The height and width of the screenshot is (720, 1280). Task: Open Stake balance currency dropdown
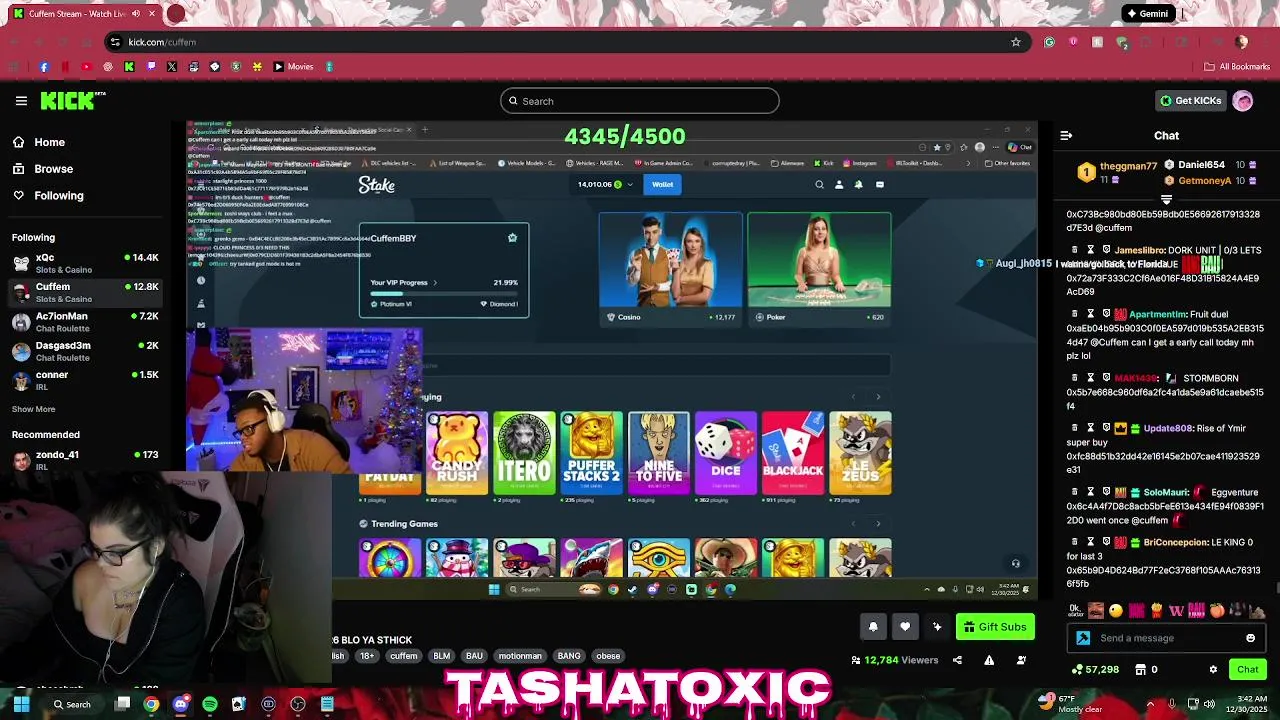point(630,185)
